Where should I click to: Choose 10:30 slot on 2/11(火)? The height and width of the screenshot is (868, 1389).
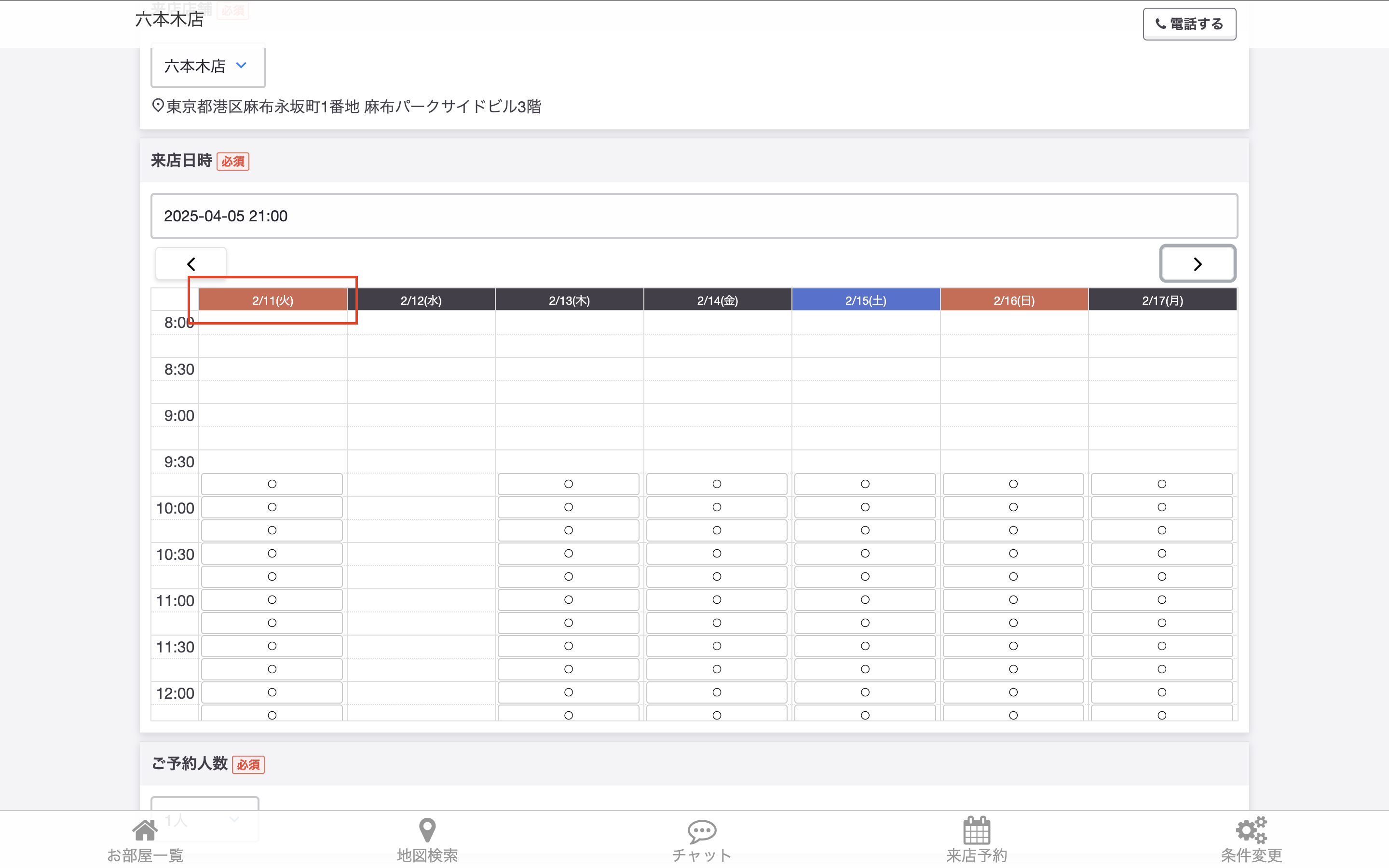[x=272, y=554]
